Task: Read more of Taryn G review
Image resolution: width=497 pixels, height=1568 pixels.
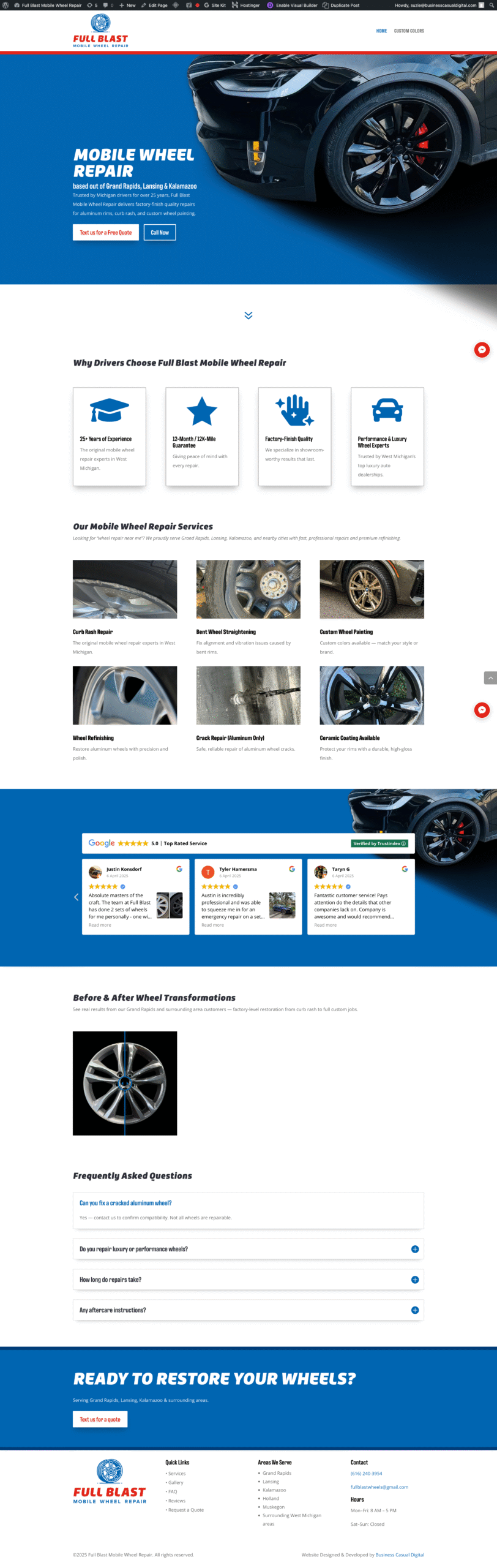Action: coord(325,925)
